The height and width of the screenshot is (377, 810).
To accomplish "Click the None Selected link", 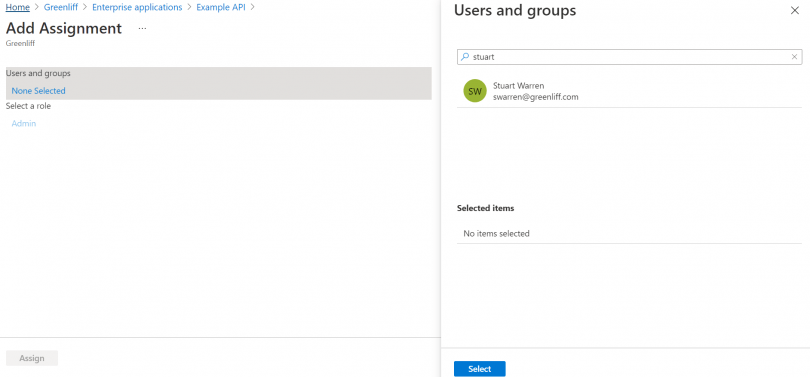I will pos(38,91).
